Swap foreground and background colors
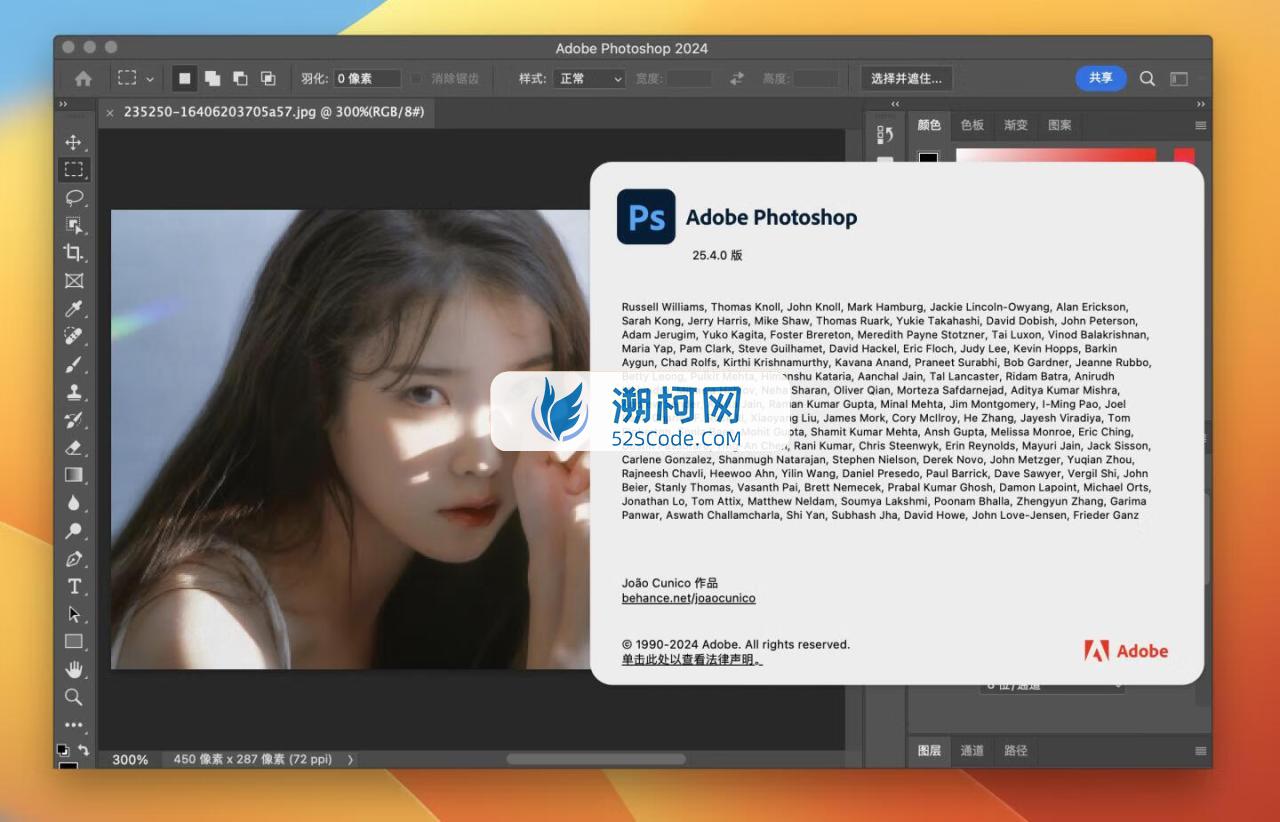The width and height of the screenshot is (1280, 822). tap(83, 749)
